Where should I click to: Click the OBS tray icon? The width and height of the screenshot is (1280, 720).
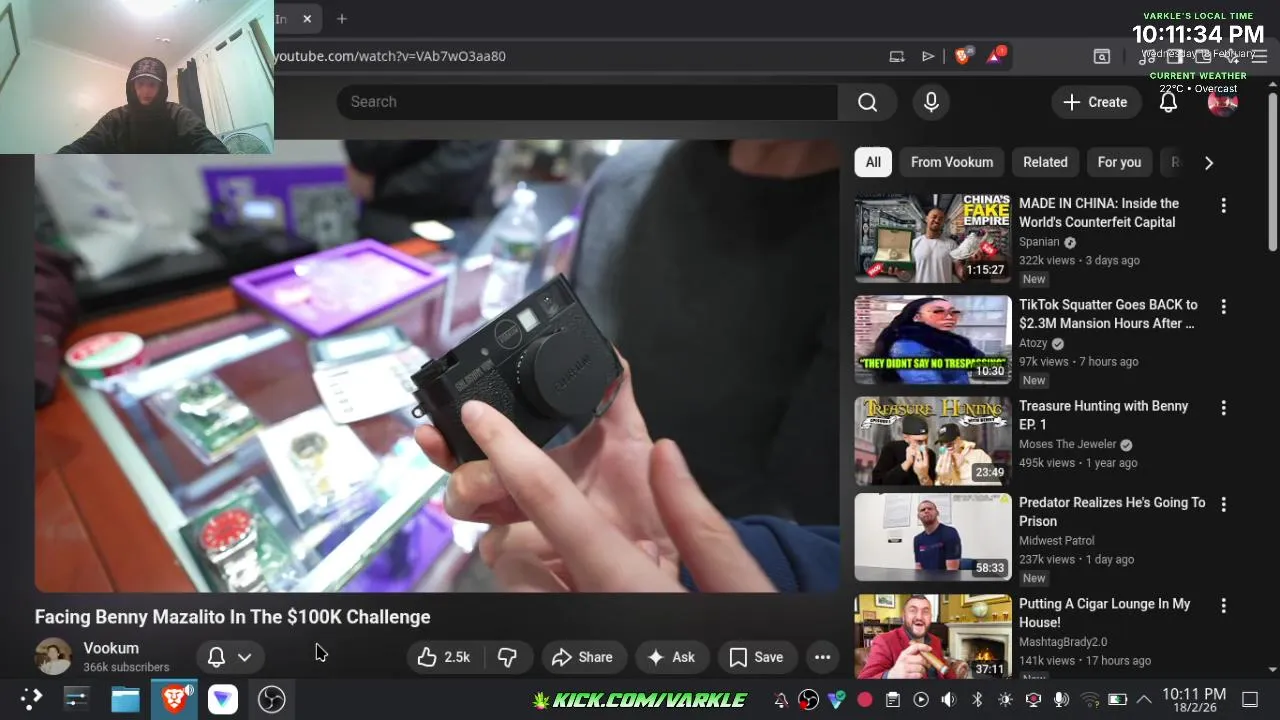pos(809,699)
